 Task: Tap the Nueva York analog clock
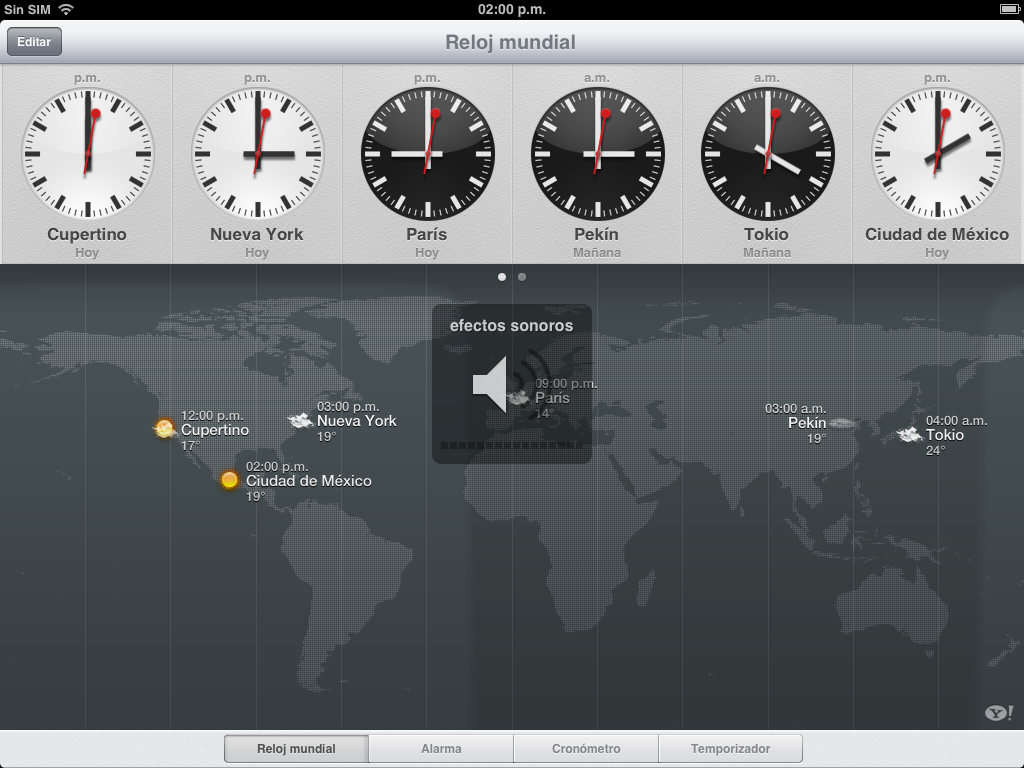point(257,154)
